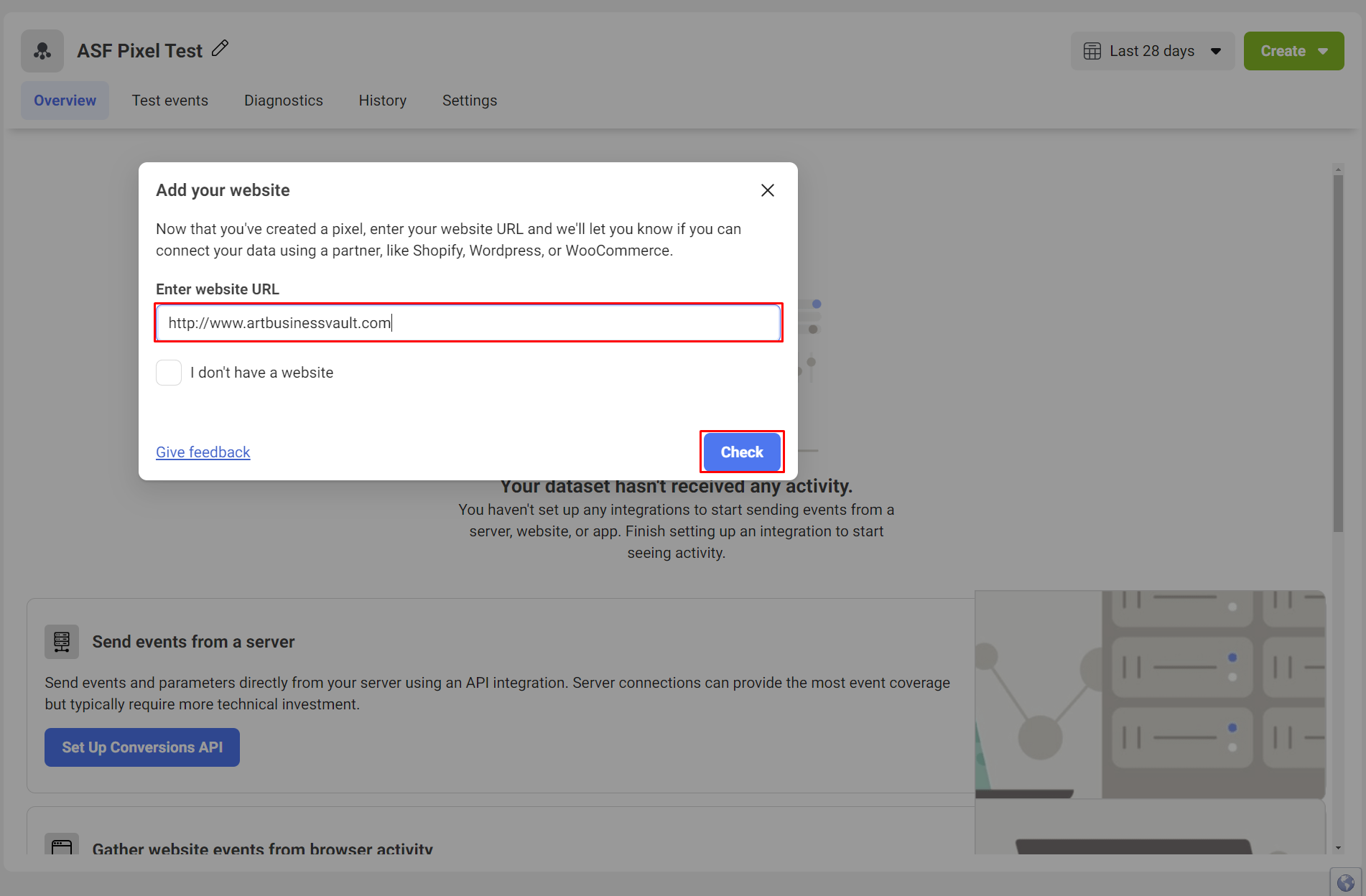Open the Last 28 days date range dropdown
Screen dimensions: 1366x896
pyautogui.click(x=1153, y=51)
